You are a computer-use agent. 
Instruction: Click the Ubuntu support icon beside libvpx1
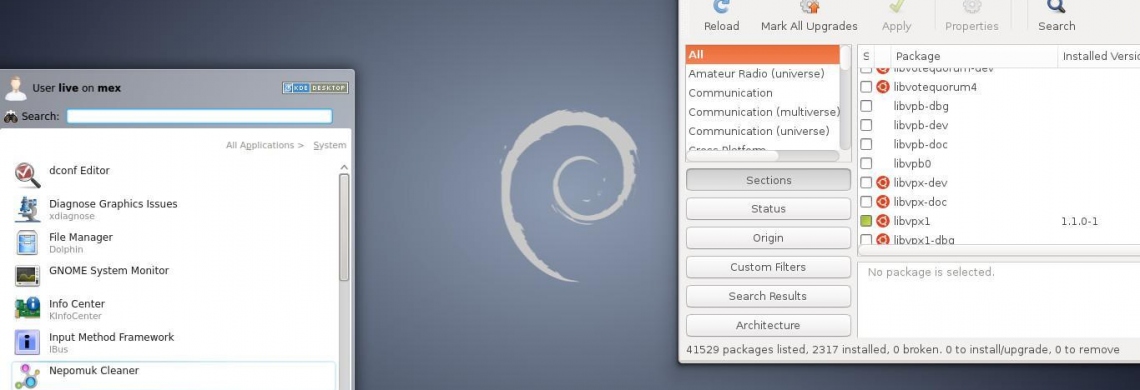[883, 220]
